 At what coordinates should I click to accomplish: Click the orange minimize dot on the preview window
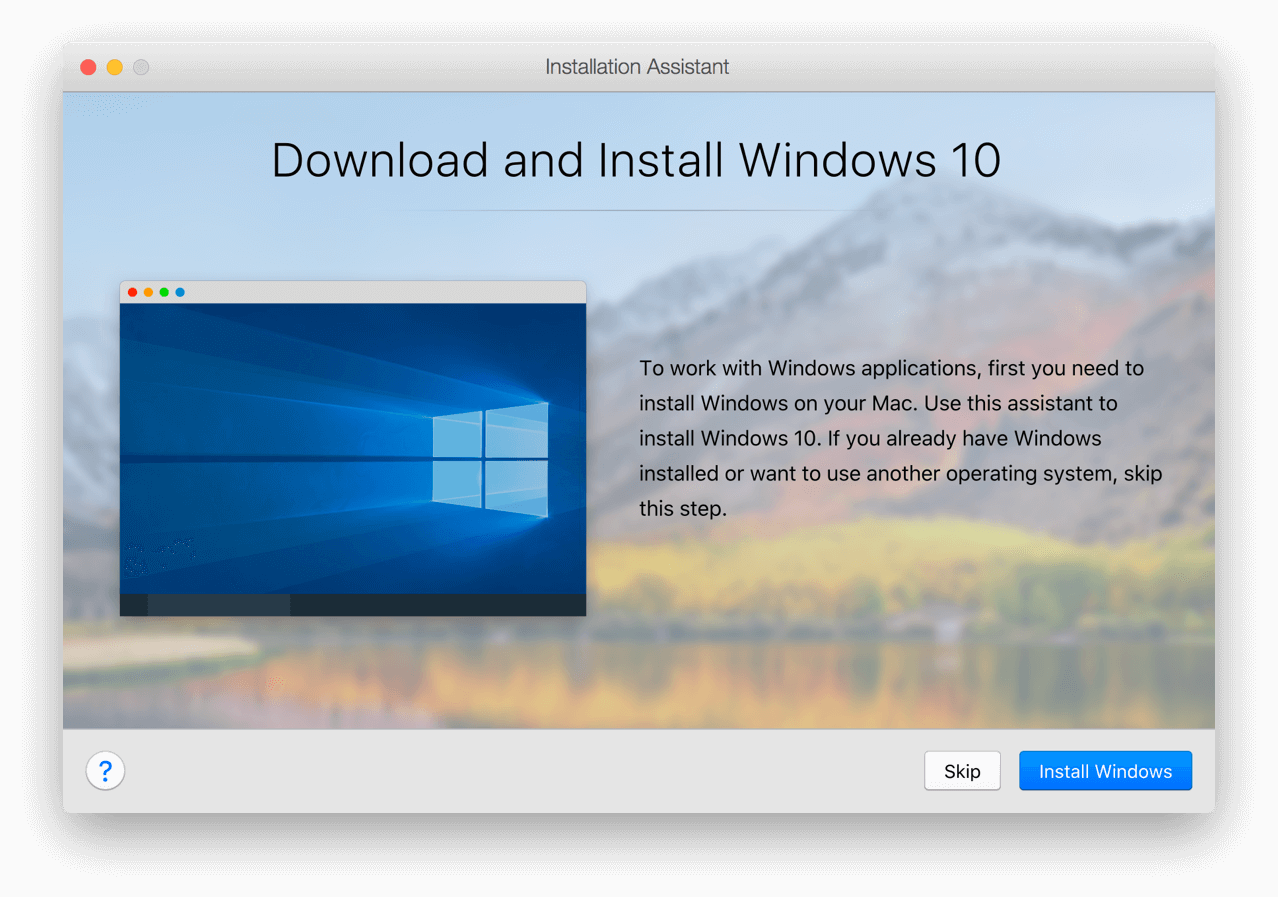[148, 292]
